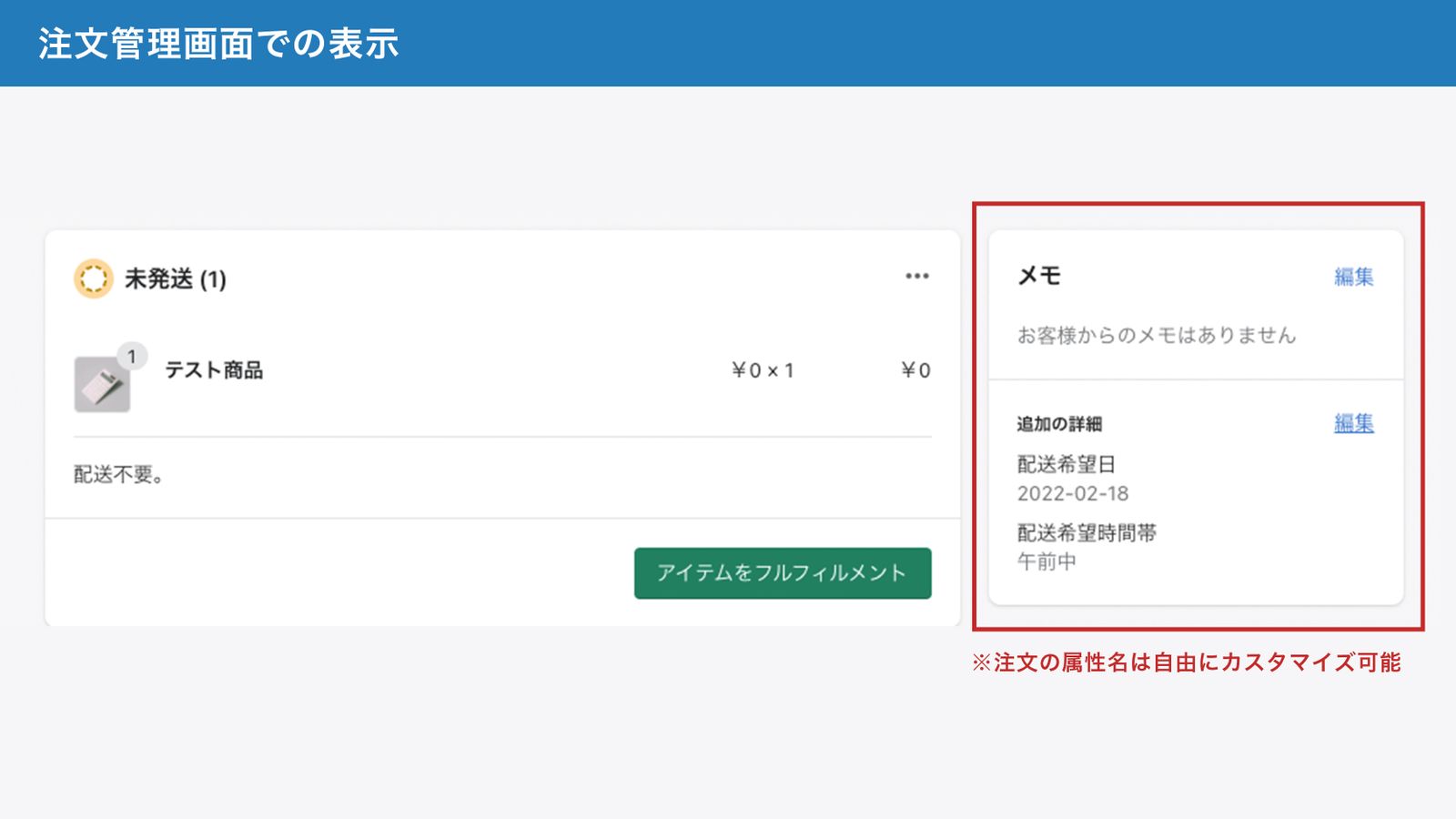Open the テスト商品 product name

[x=214, y=370]
